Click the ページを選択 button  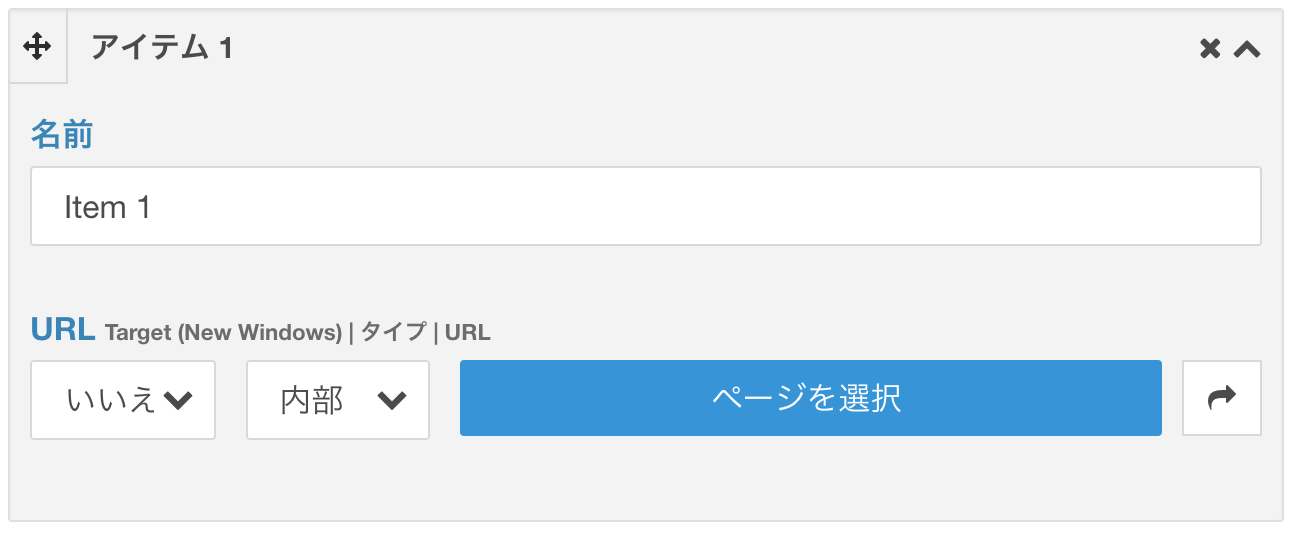pyautogui.click(x=811, y=398)
